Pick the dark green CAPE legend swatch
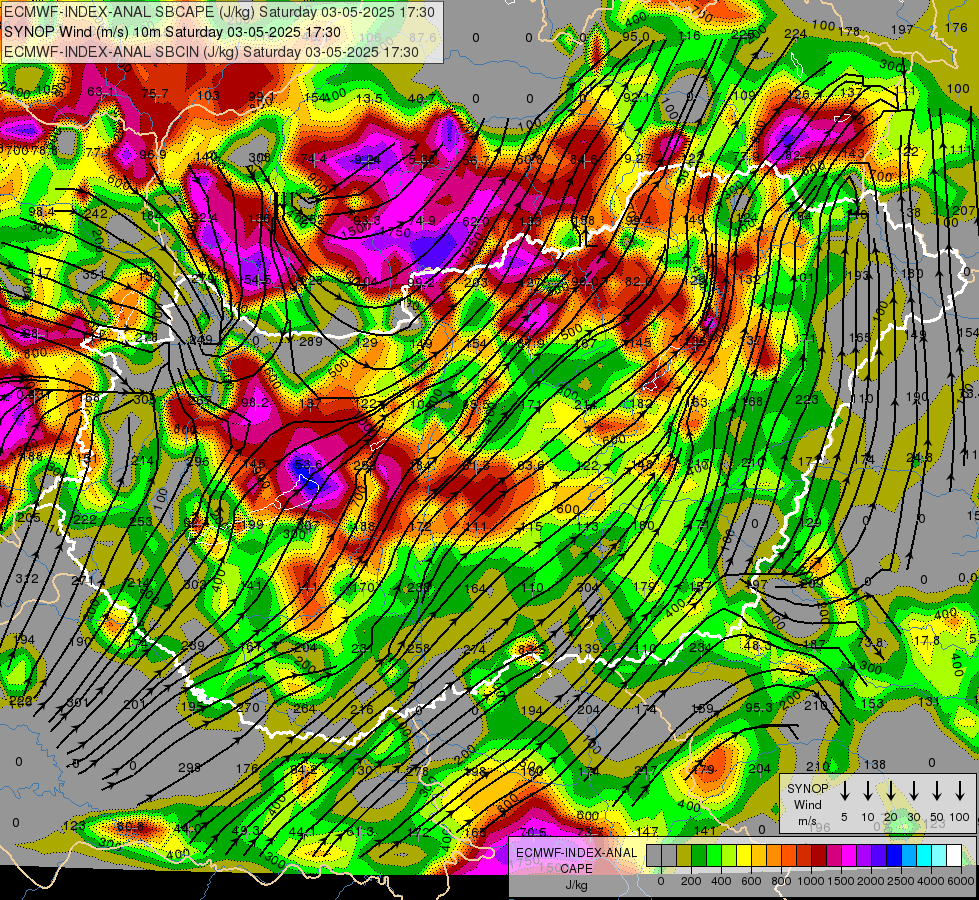979x900 pixels. tap(699, 855)
